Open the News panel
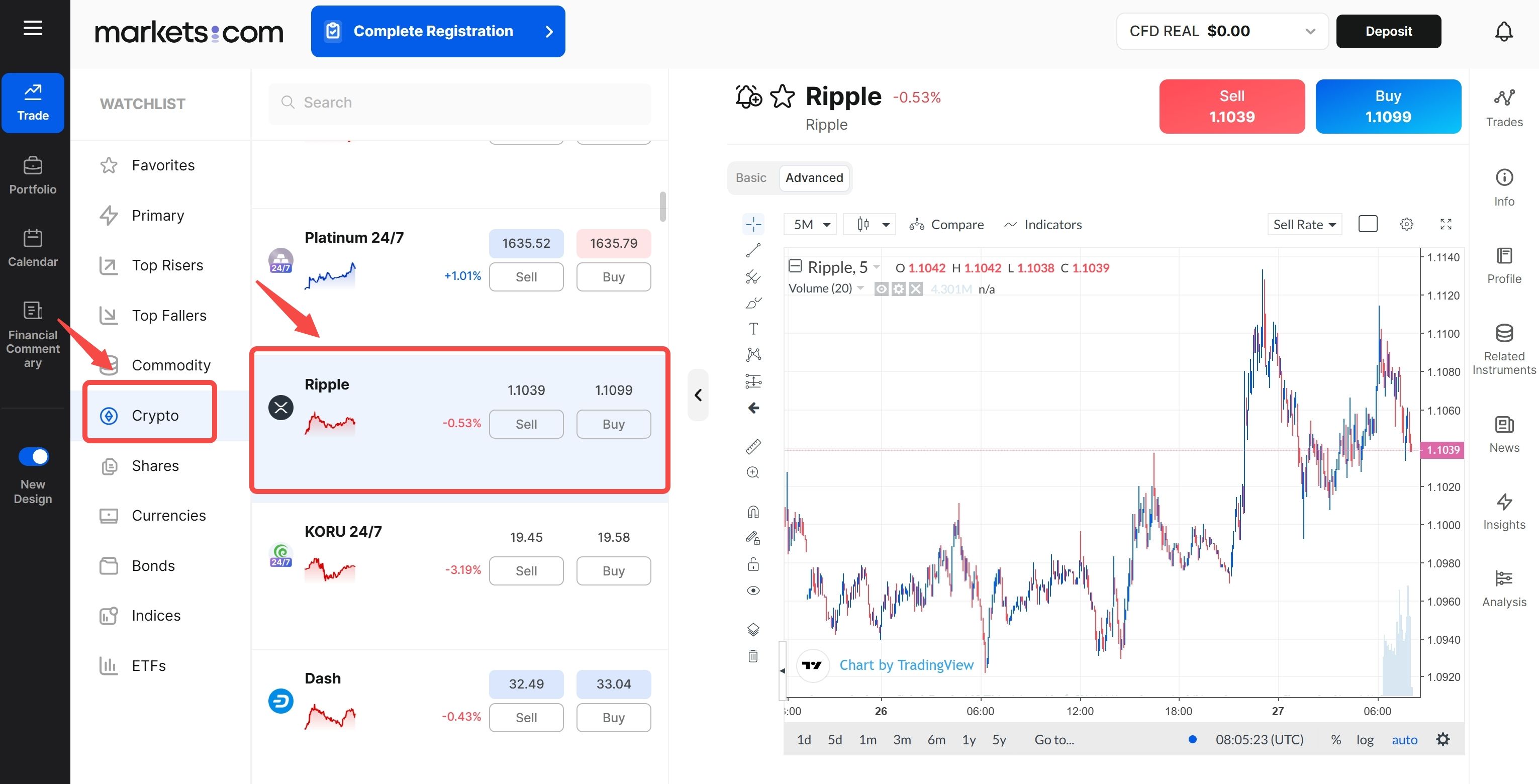The width and height of the screenshot is (1539, 784). 1504,434
